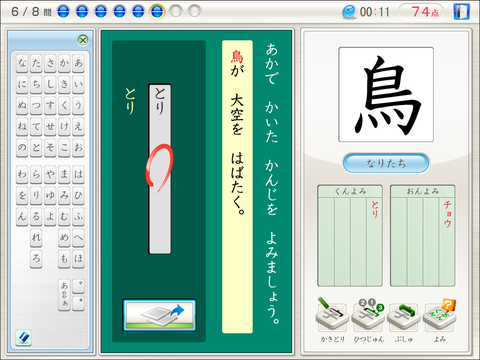Tap the な key
The image size is (480, 360).
pos(22,63)
